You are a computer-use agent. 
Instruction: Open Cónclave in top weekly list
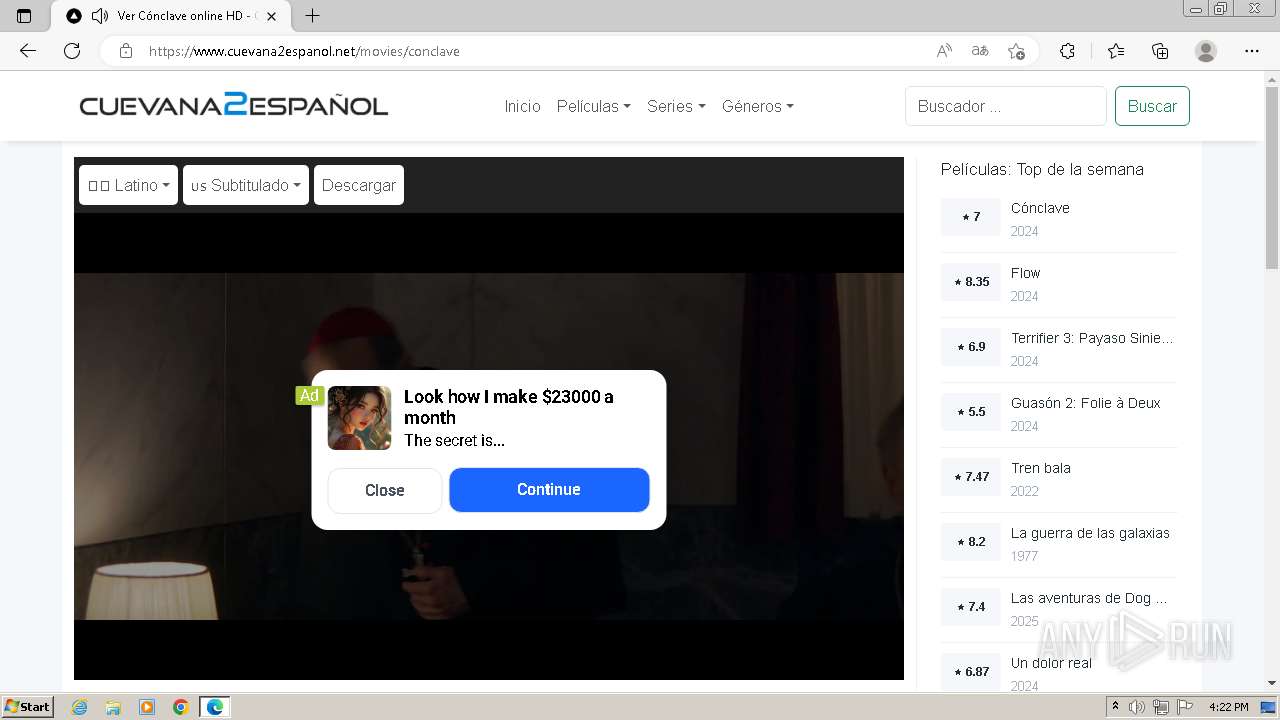1040,208
